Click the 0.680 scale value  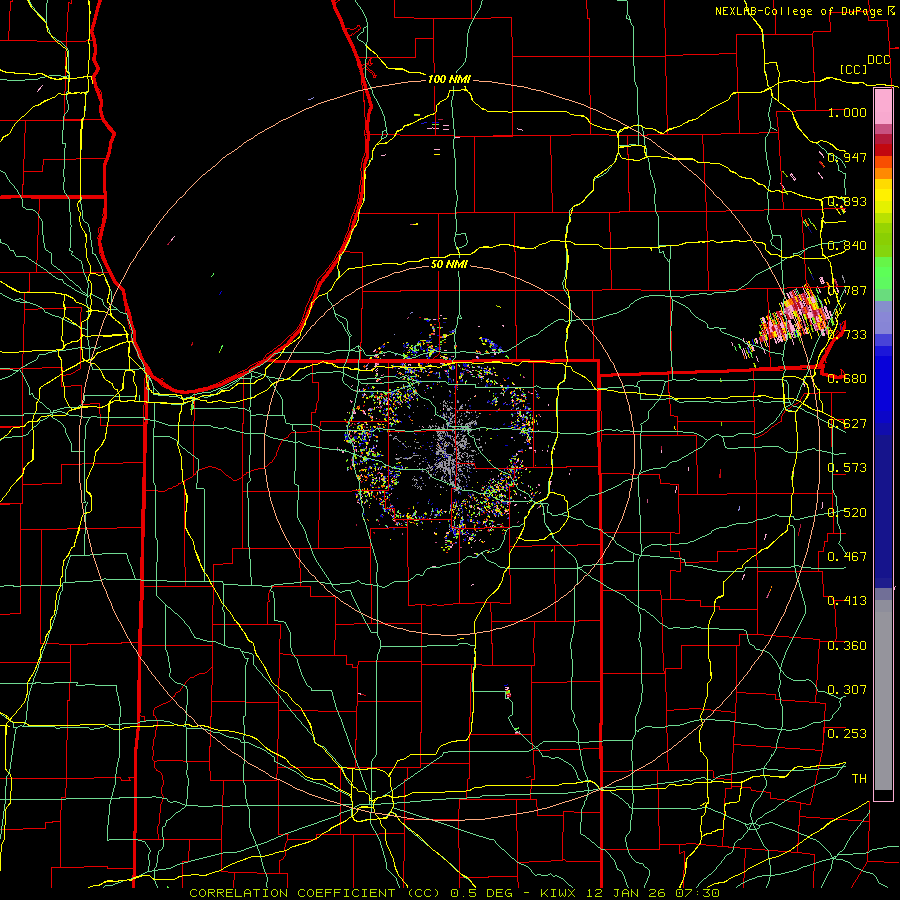(x=847, y=379)
